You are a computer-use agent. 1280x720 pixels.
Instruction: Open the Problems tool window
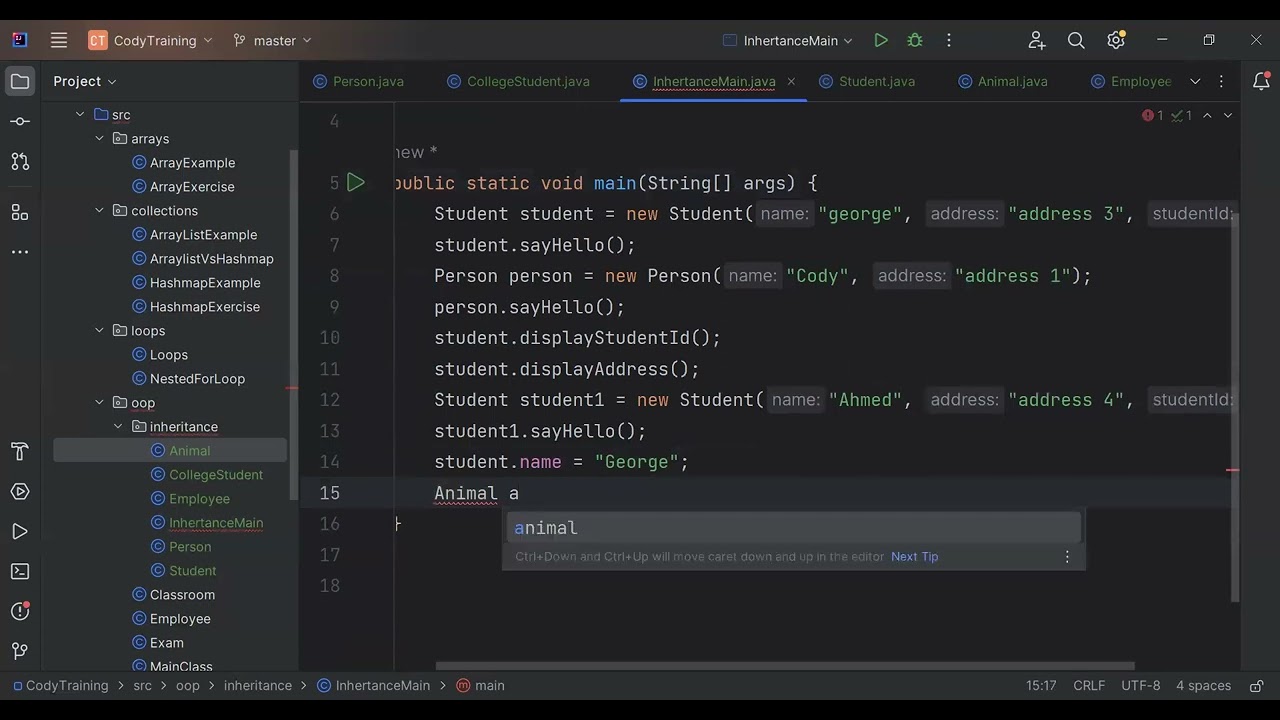click(x=20, y=612)
